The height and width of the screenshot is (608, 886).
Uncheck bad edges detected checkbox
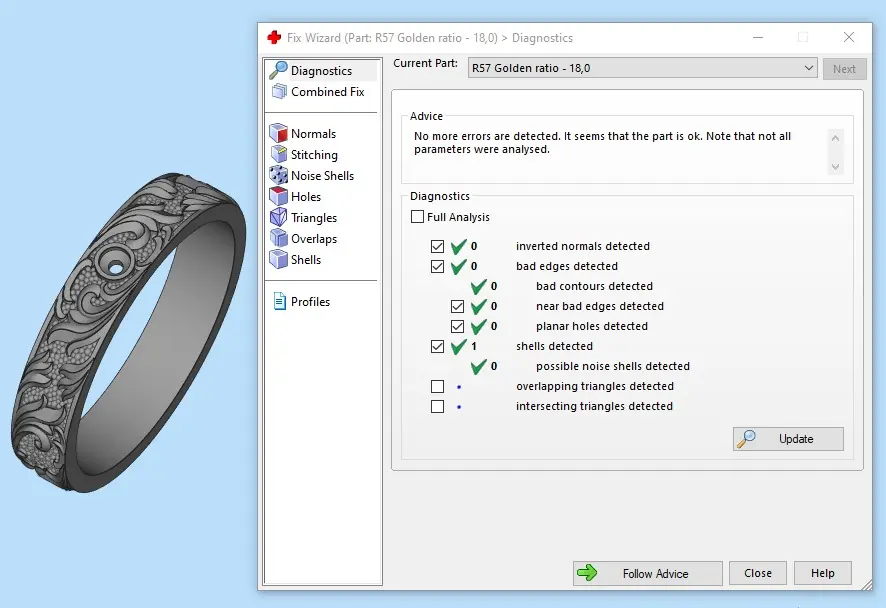(437, 266)
